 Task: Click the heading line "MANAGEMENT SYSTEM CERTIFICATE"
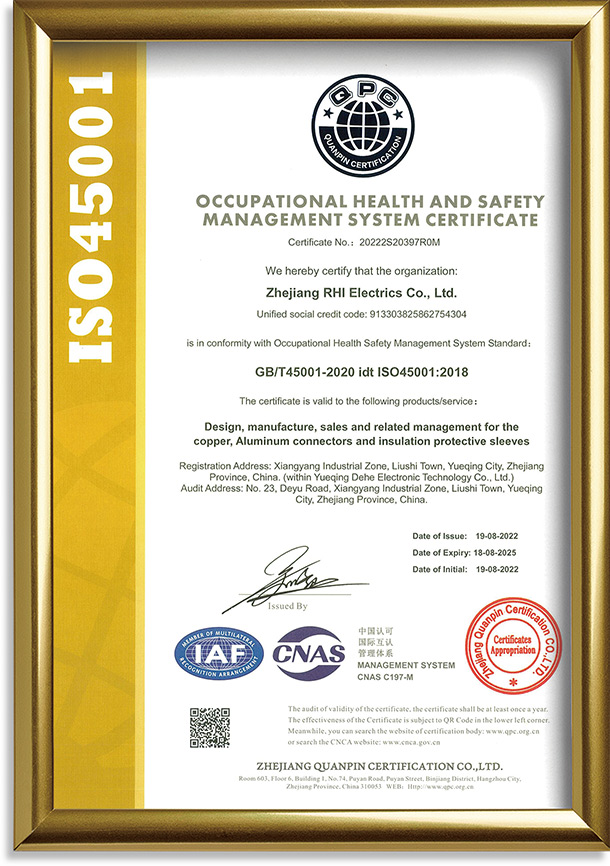[x=370, y=220]
